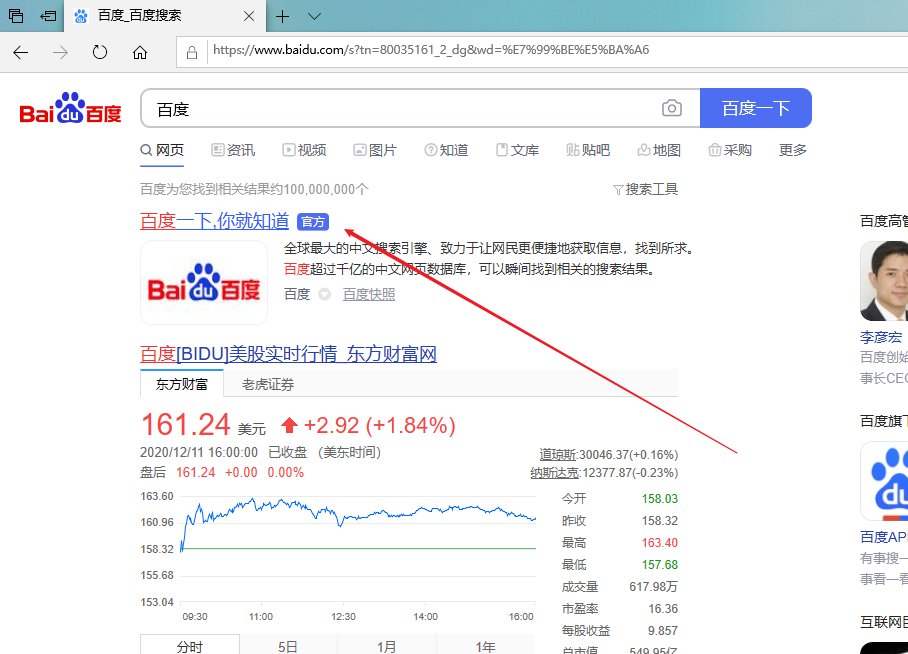Select the 视频 video search icon

pyautogui.click(x=291, y=149)
